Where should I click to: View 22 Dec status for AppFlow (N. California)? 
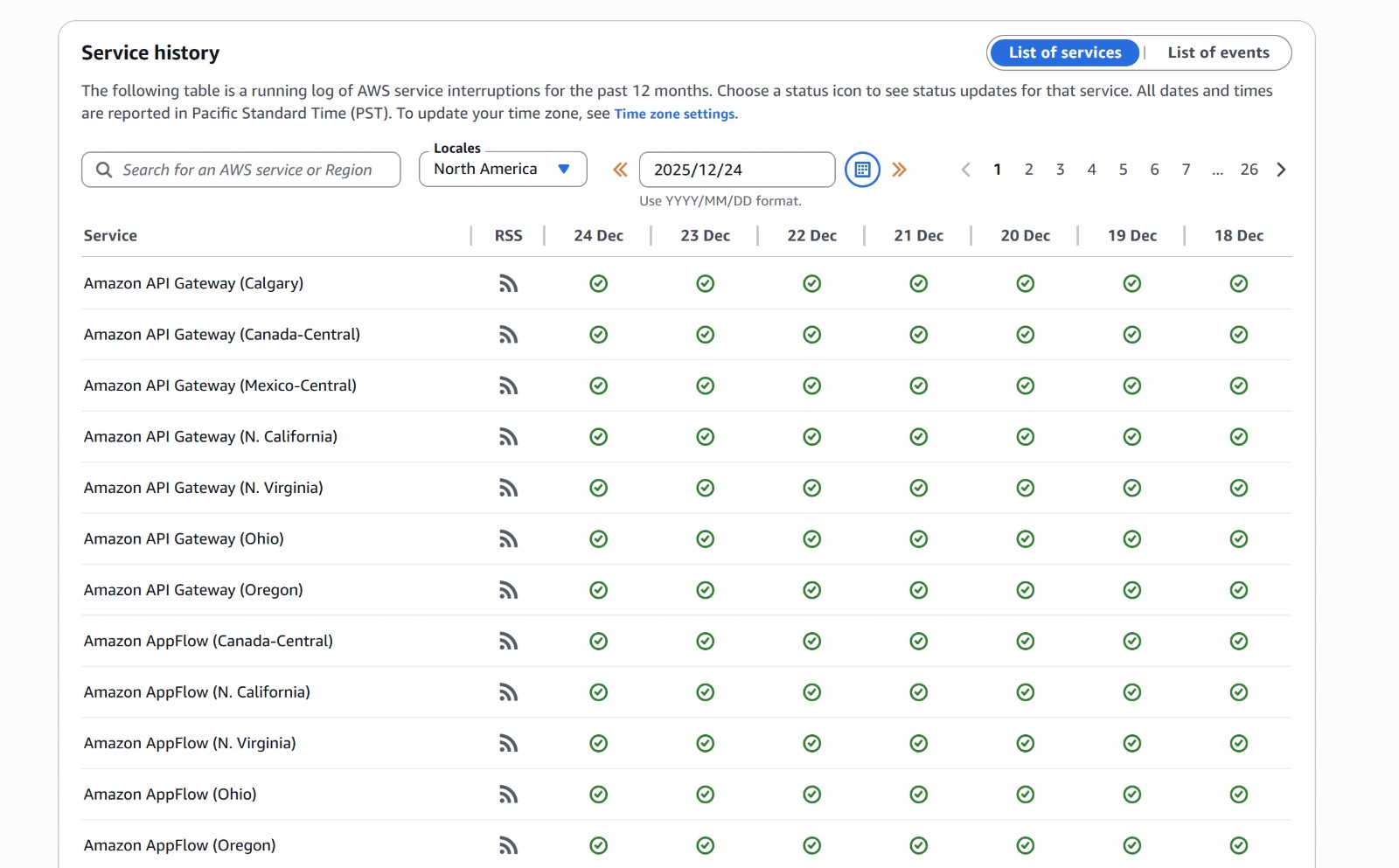coord(811,692)
